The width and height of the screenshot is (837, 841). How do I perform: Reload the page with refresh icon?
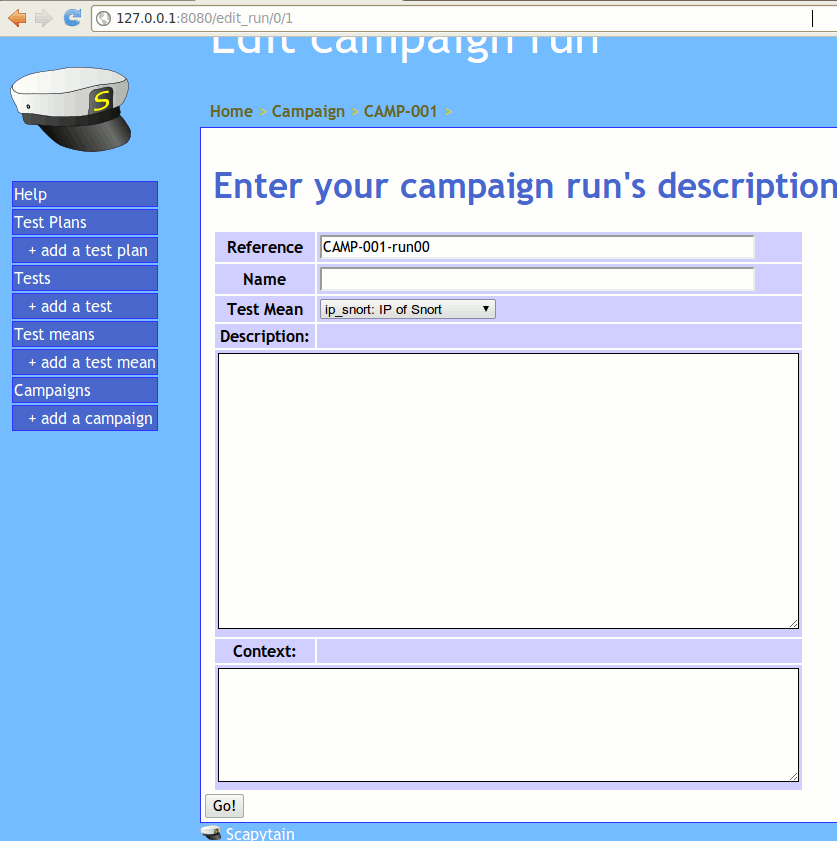pyautogui.click(x=72, y=17)
